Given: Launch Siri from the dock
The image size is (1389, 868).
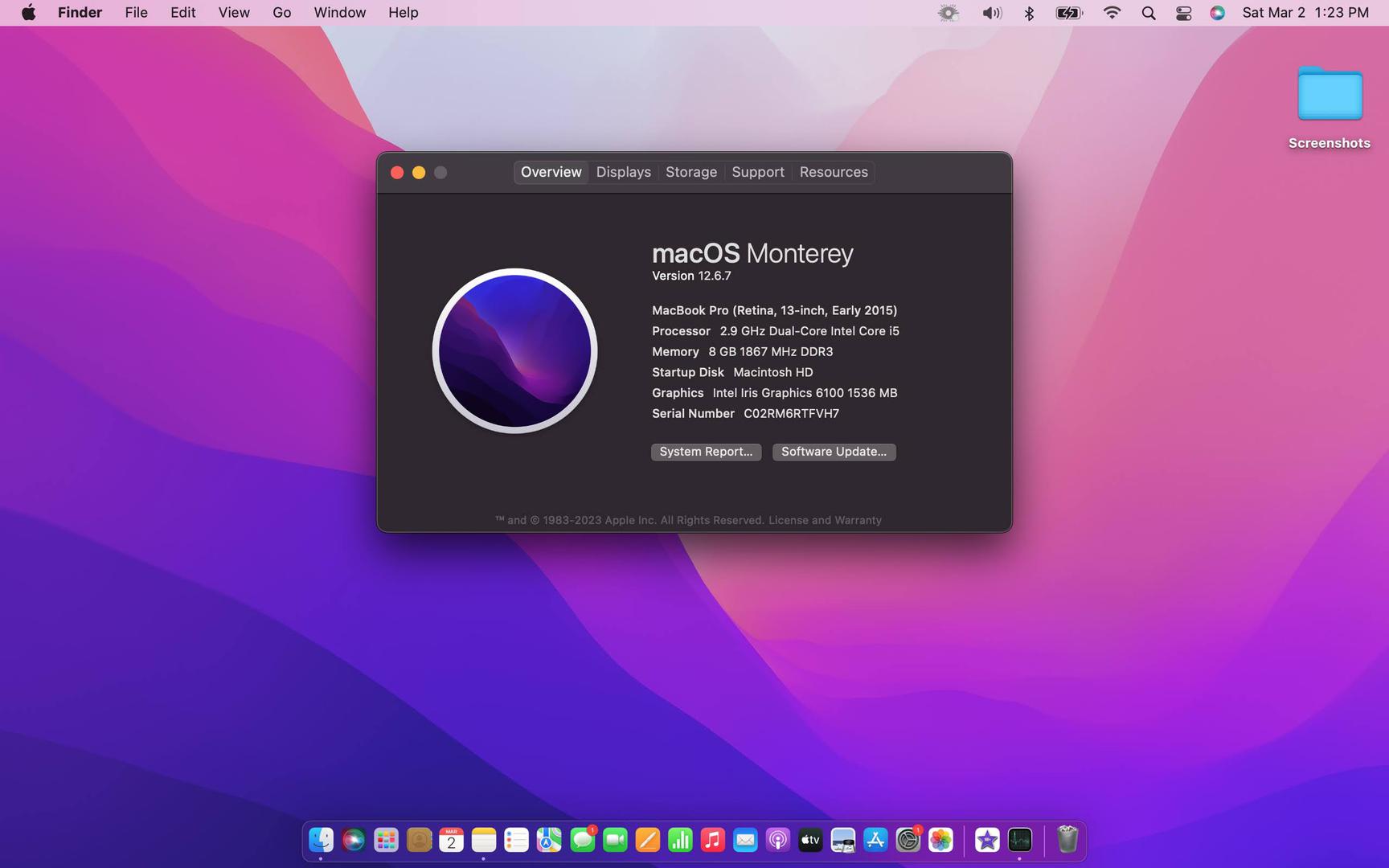Looking at the screenshot, I should coord(354,841).
